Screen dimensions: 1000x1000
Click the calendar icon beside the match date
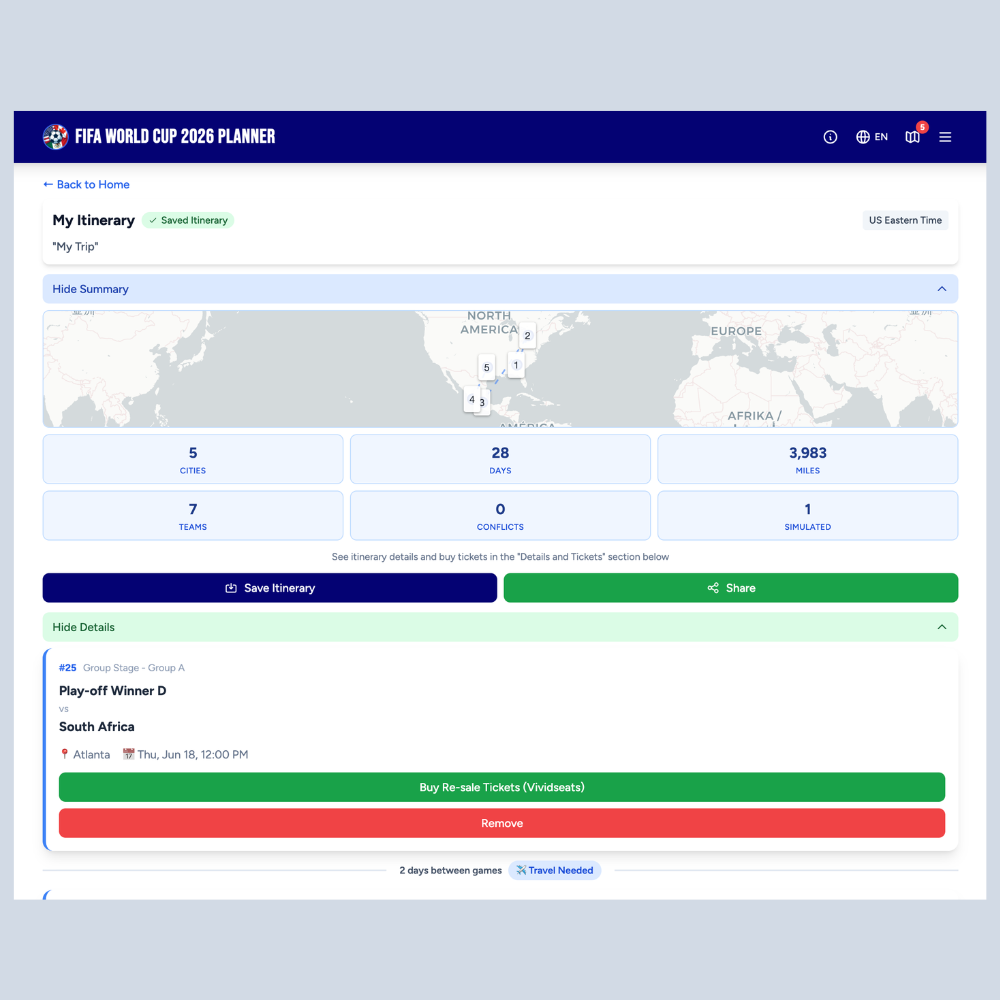point(128,754)
